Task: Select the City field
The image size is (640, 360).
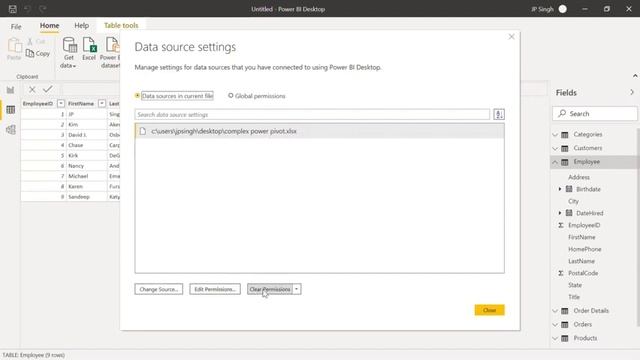Action: 573,201
